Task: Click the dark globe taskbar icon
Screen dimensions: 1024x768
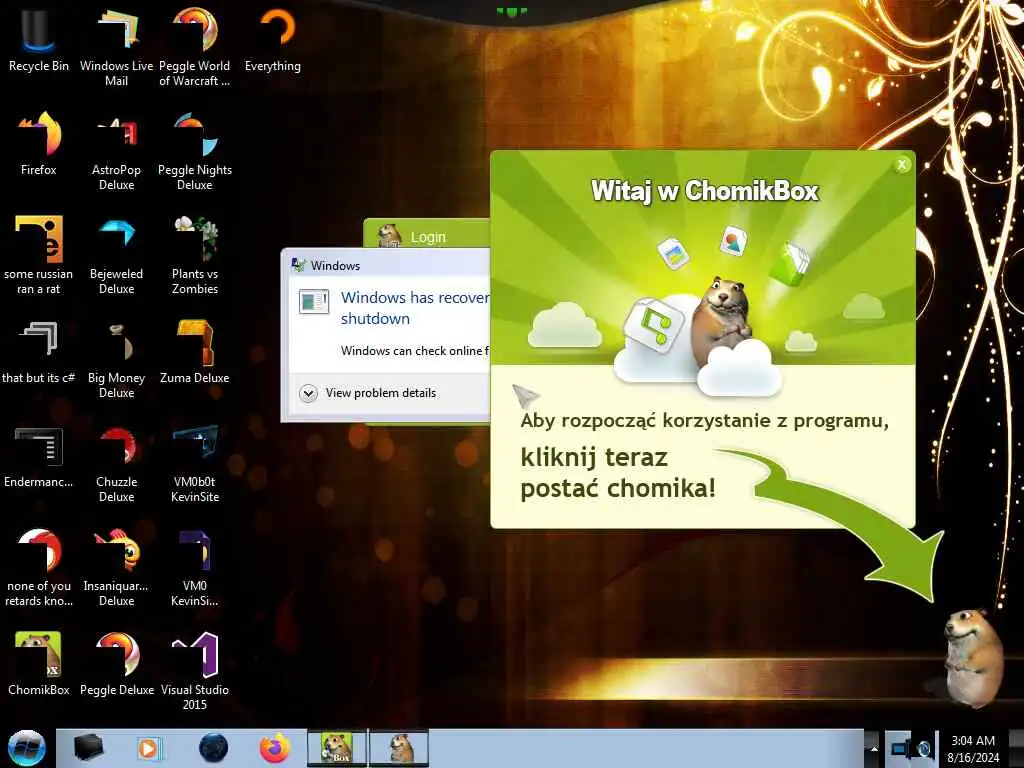Action: tap(213, 748)
